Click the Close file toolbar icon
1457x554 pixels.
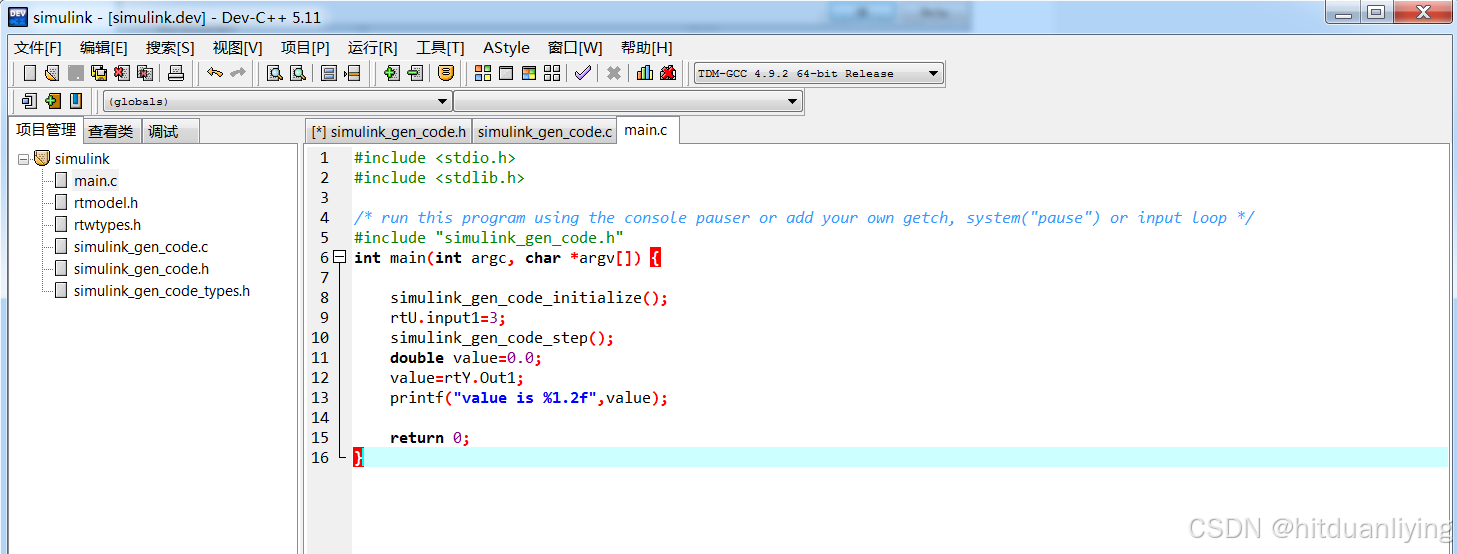pyautogui.click(x=122, y=73)
